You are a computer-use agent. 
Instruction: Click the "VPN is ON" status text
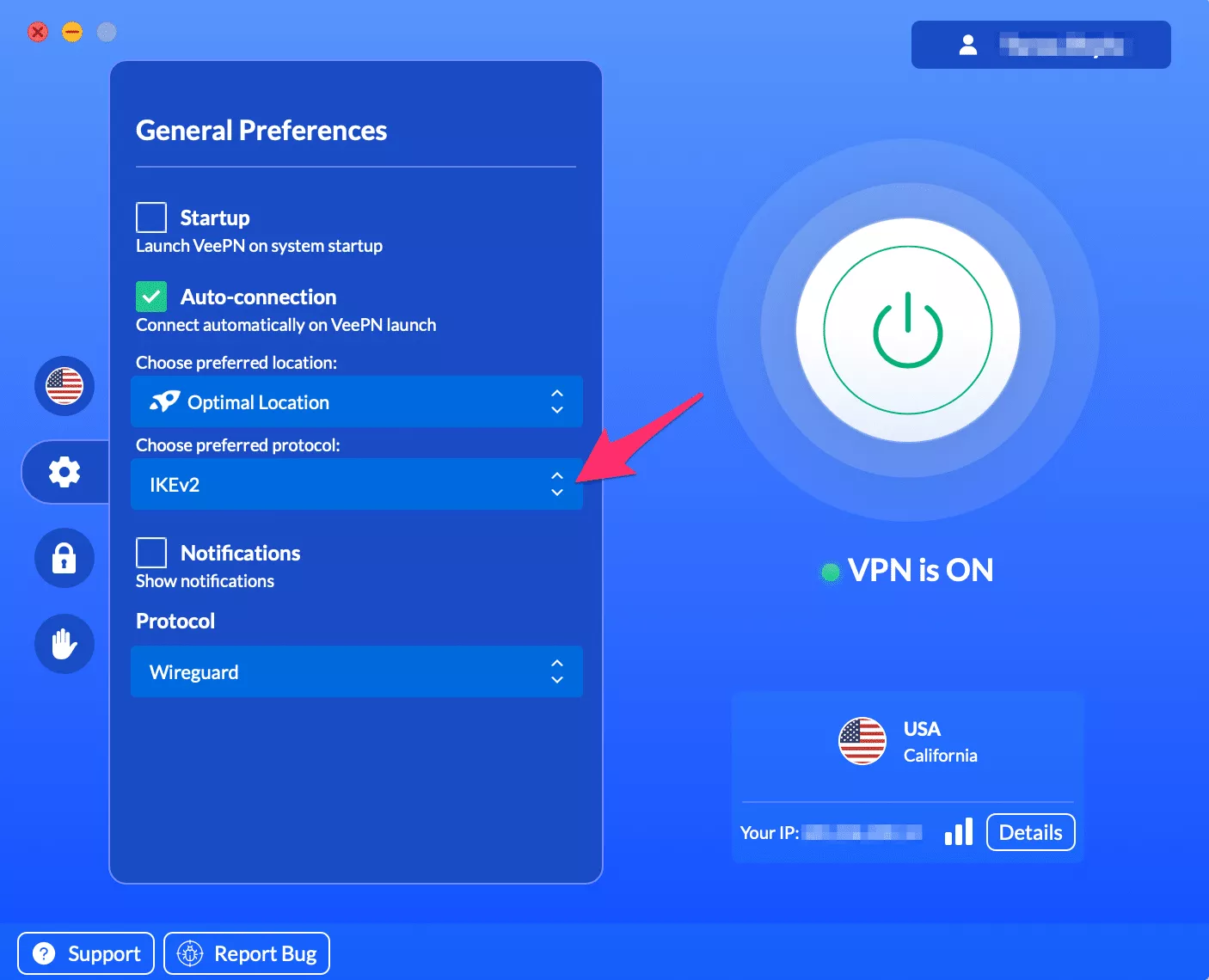[920, 570]
